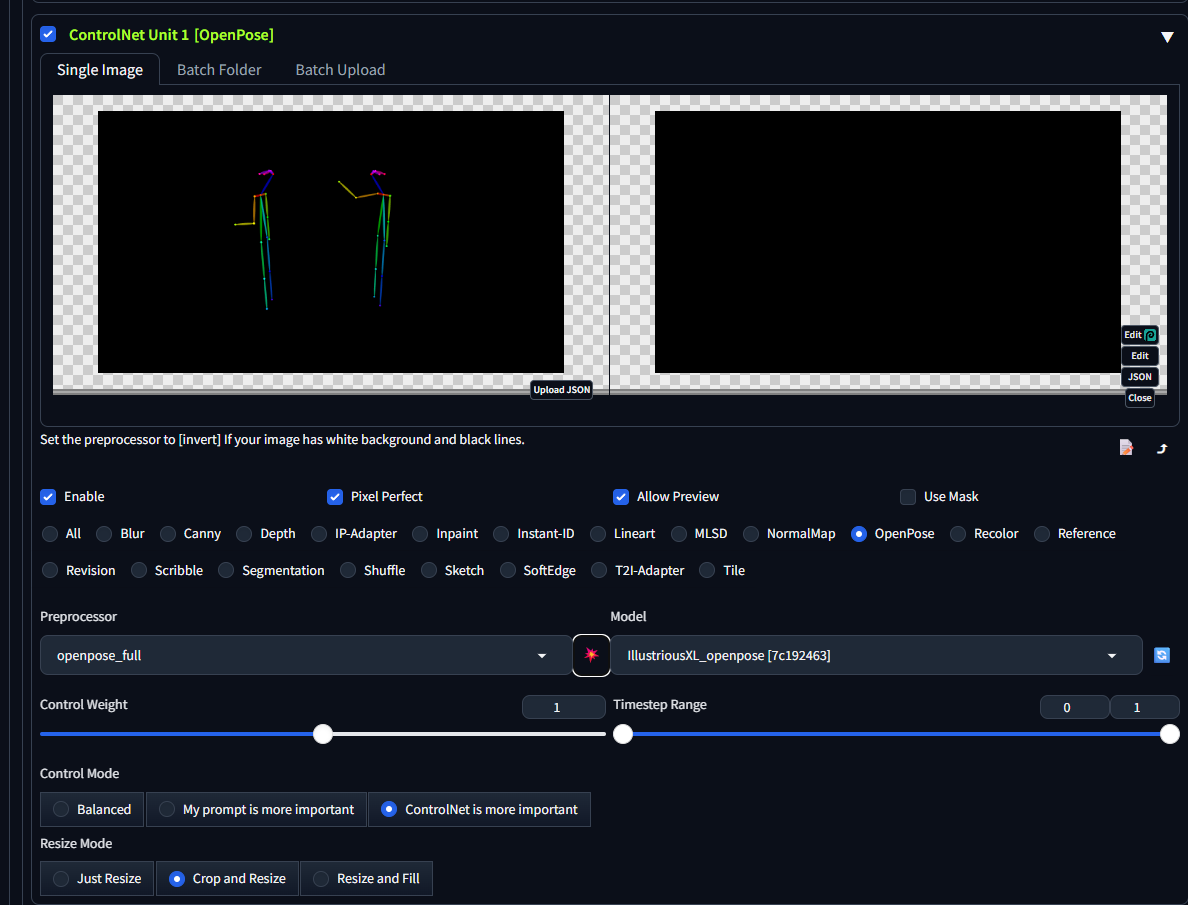Pick the Inpaint control type
Image resolution: width=1188 pixels, height=905 pixels.
[446, 534]
